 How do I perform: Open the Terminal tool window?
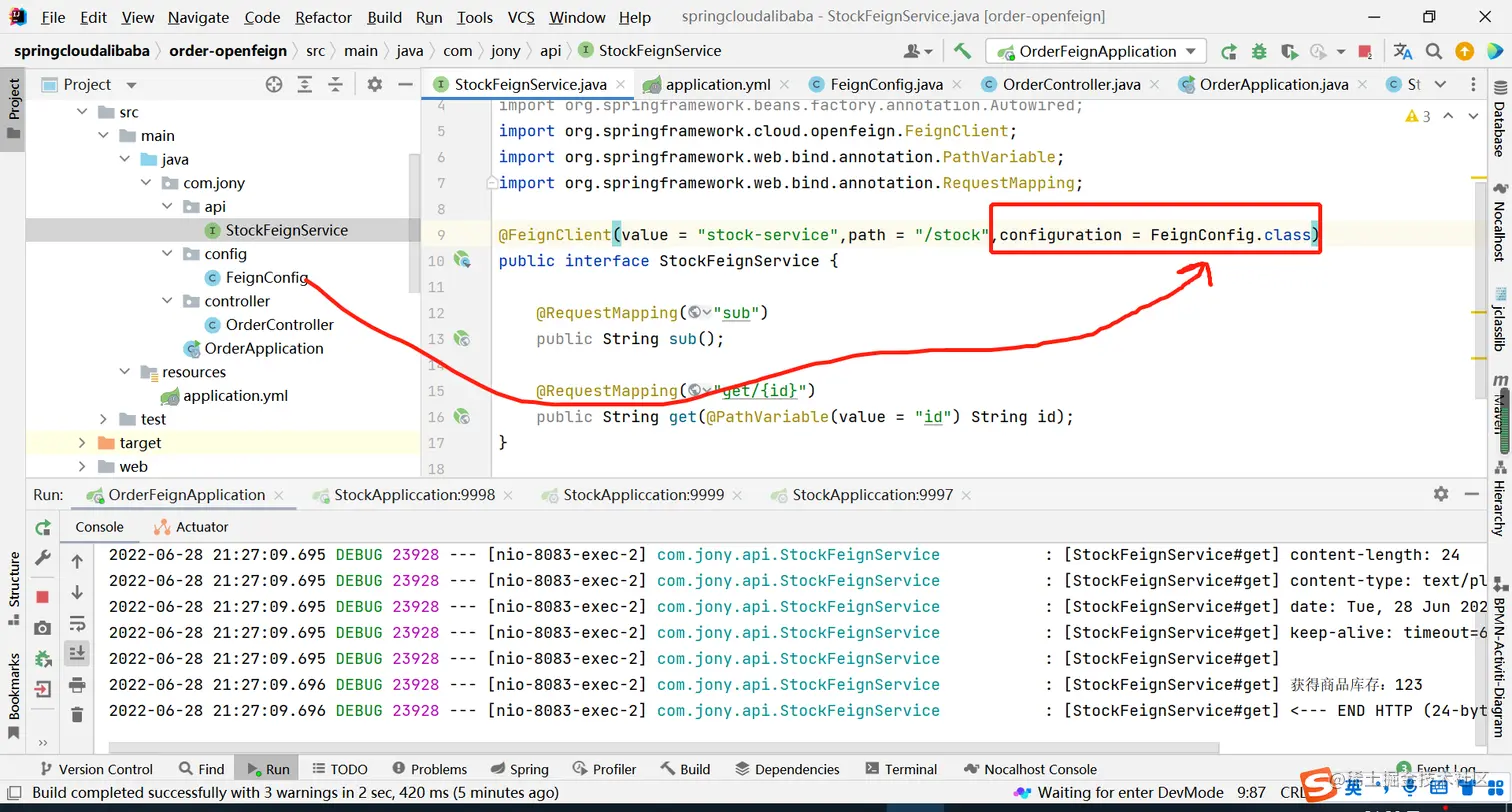(900, 769)
